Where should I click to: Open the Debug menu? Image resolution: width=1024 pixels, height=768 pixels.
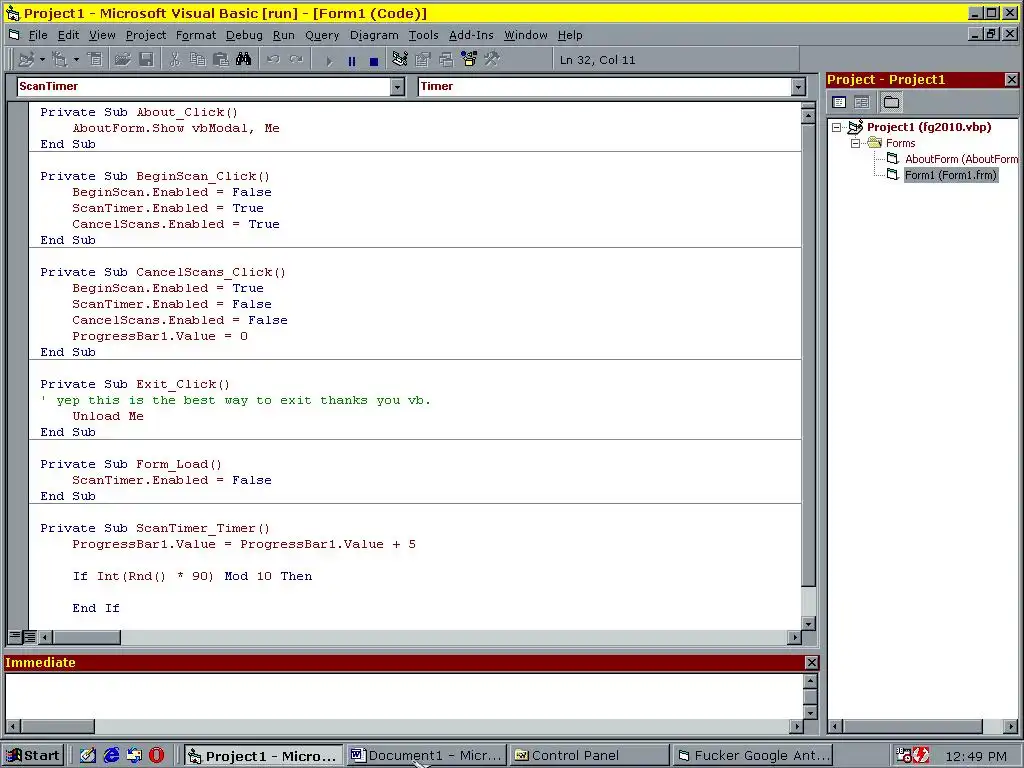(244, 35)
